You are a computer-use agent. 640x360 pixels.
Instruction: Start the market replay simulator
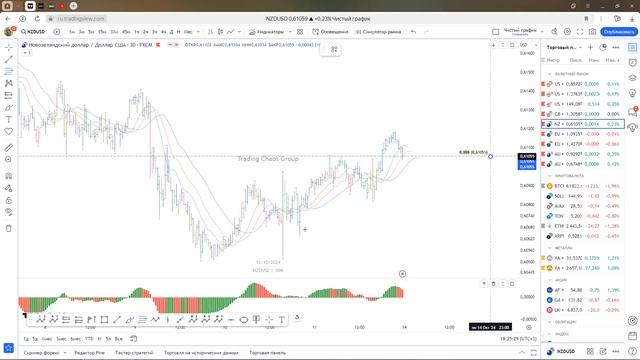pyautogui.click(x=378, y=31)
